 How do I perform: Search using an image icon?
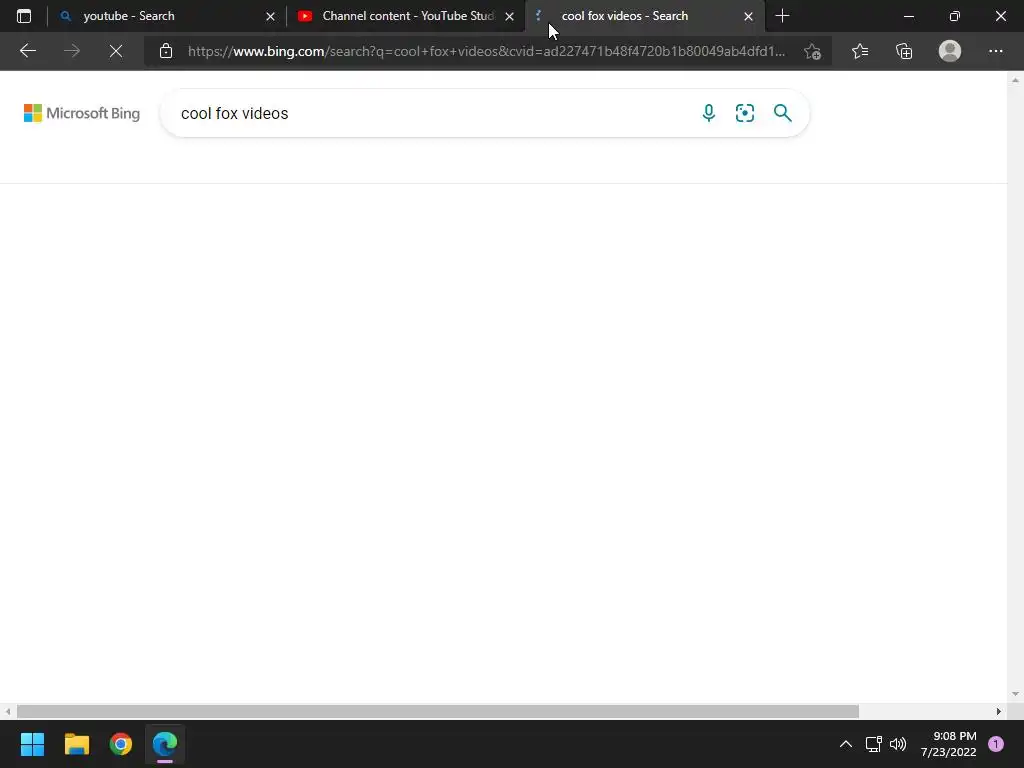[x=744, y=113]
